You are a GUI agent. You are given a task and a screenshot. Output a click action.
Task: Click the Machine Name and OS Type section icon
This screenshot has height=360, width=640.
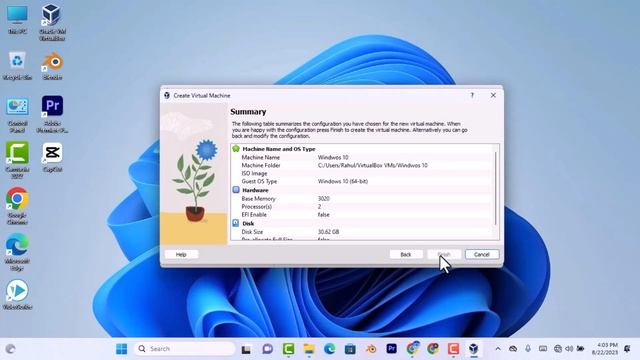click(236, 149)
